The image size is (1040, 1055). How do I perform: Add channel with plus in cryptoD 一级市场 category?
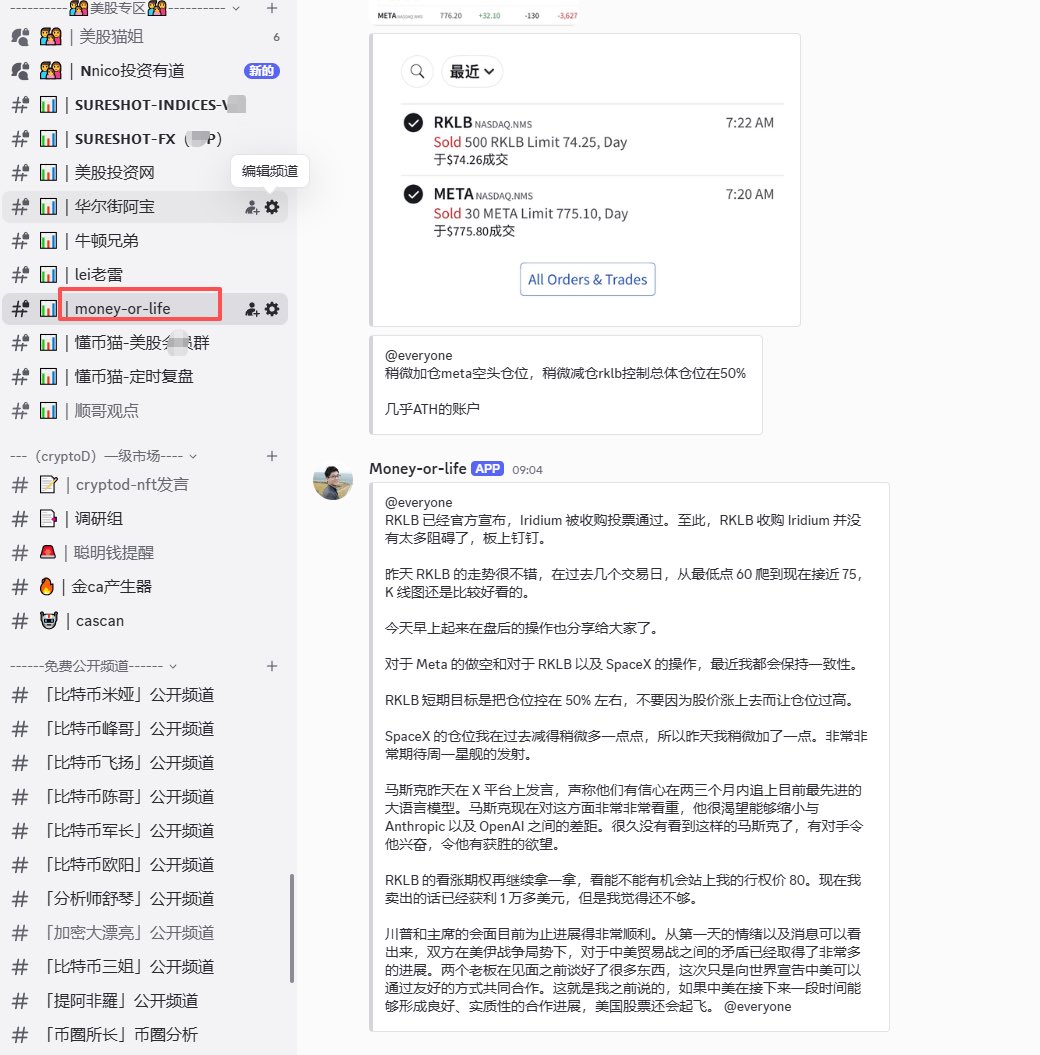(272, 456)
